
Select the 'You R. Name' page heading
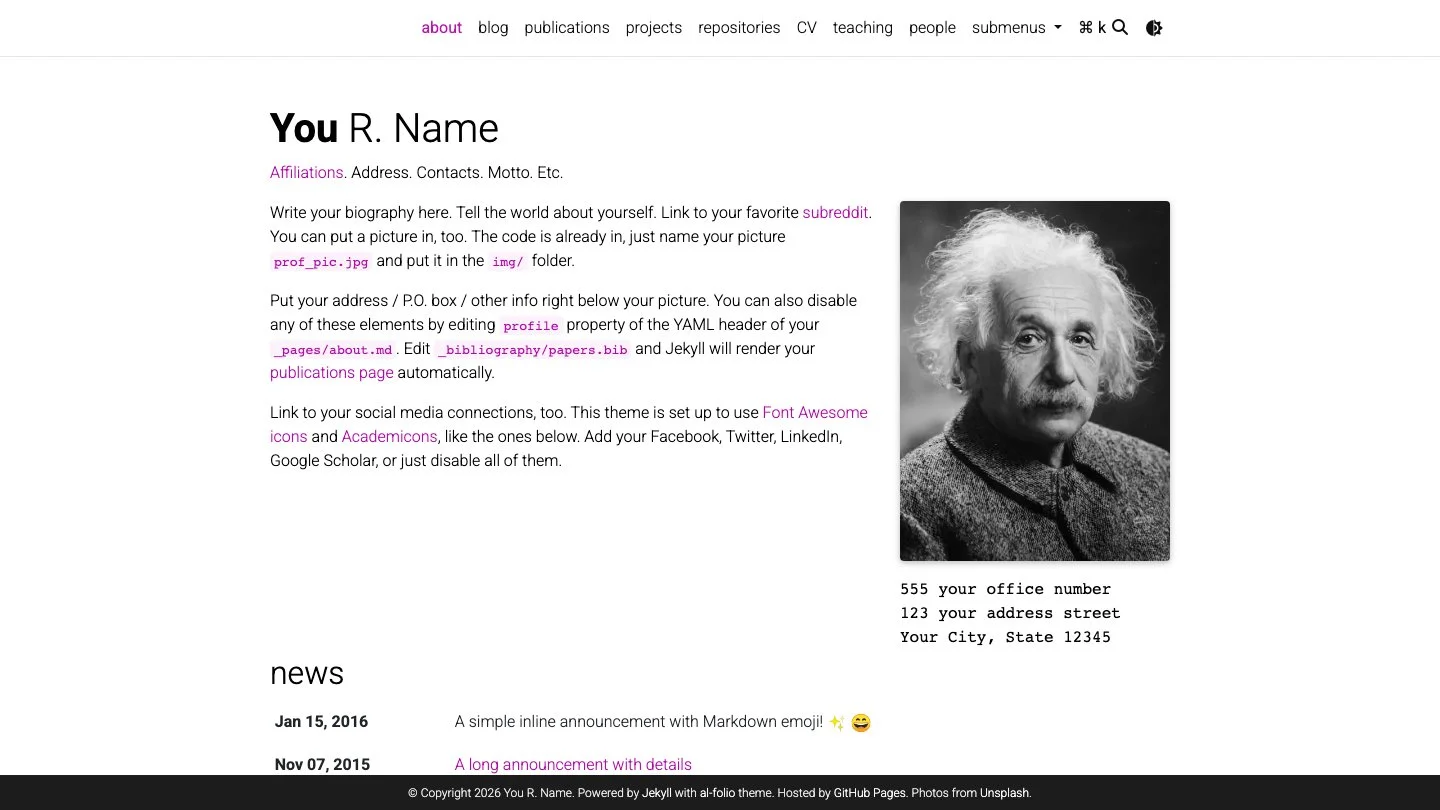tap(384, 128)
